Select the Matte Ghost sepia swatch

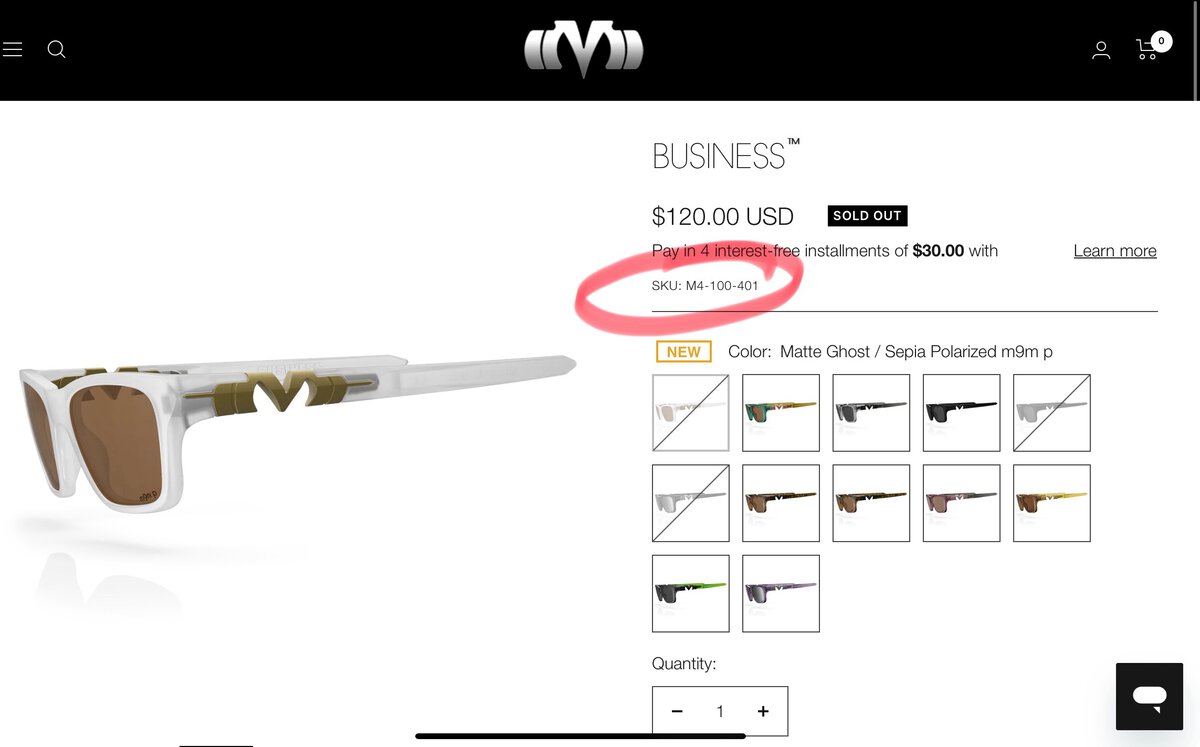click(691, 413)
